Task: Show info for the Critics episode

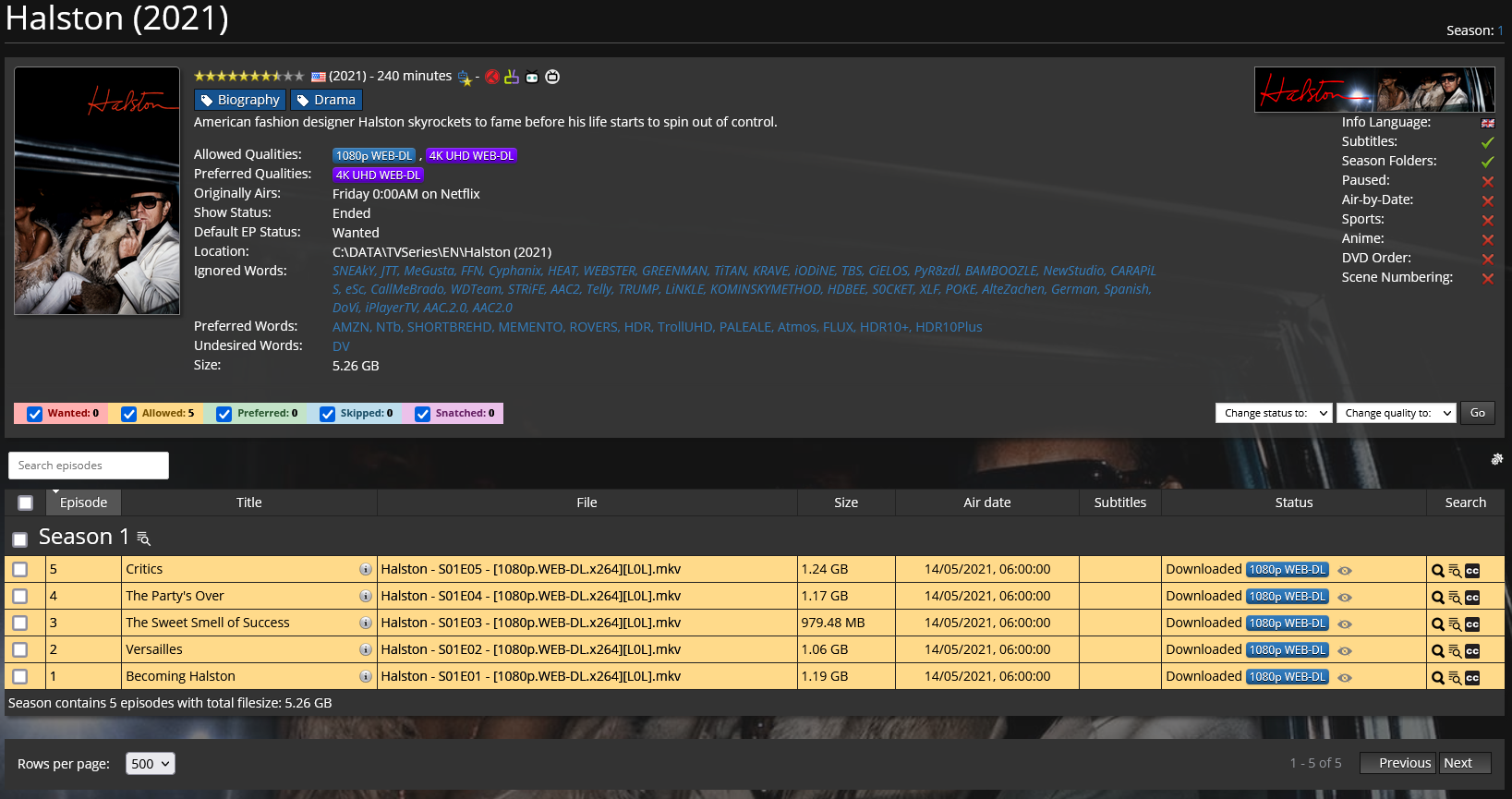Action: coord(366,570)
